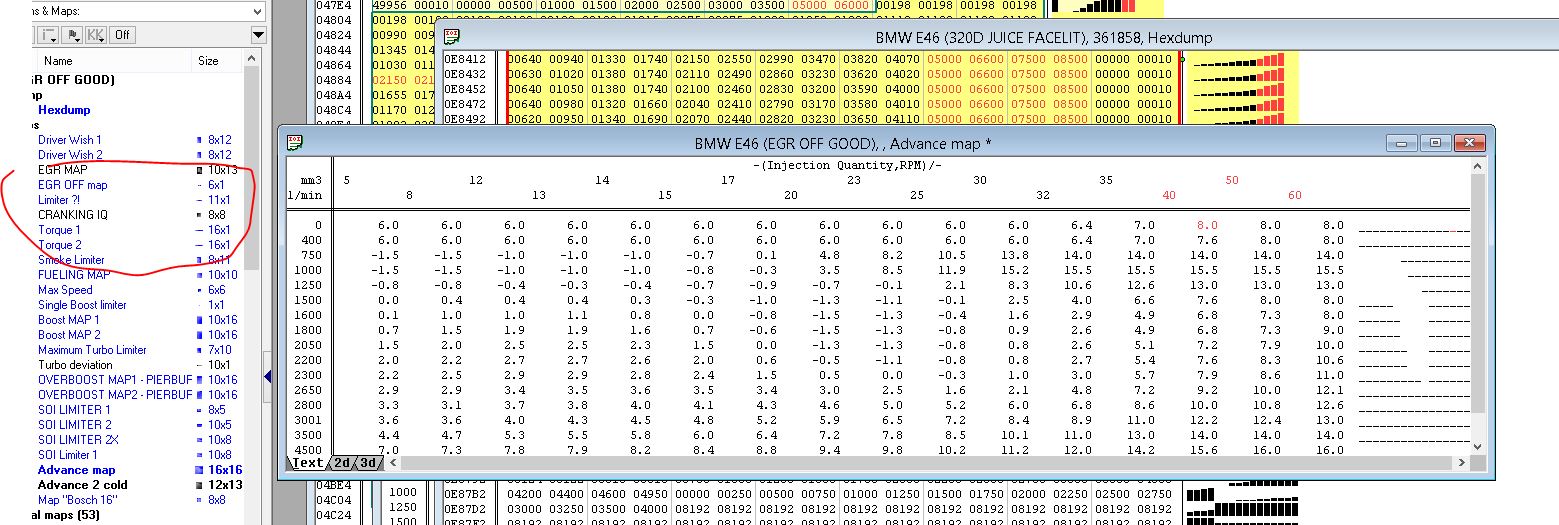The height and width of the screenshot is (525, 1559).
Task: Select Single Boost limiter entry
Action: 82,305
